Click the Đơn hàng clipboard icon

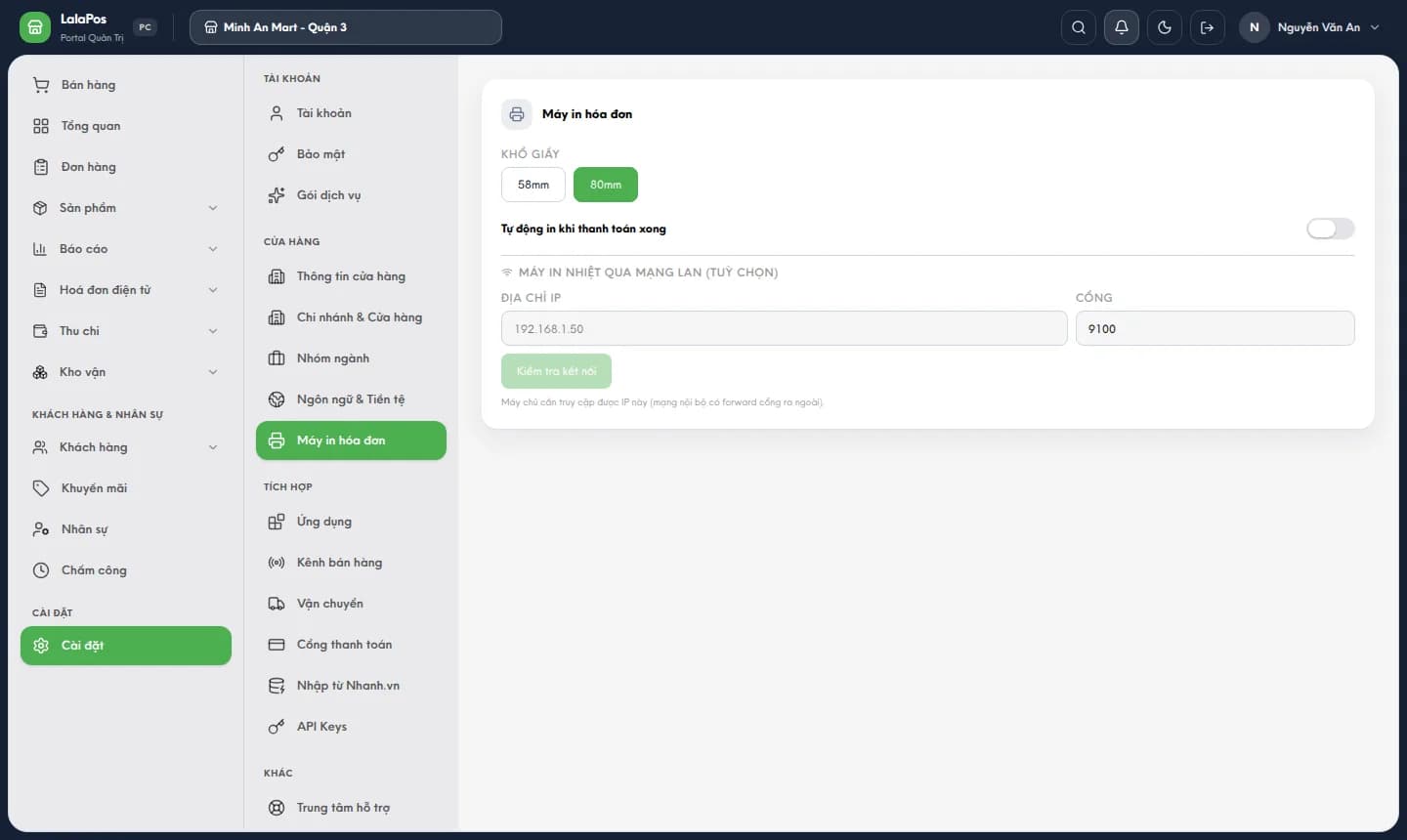[41, 167]
